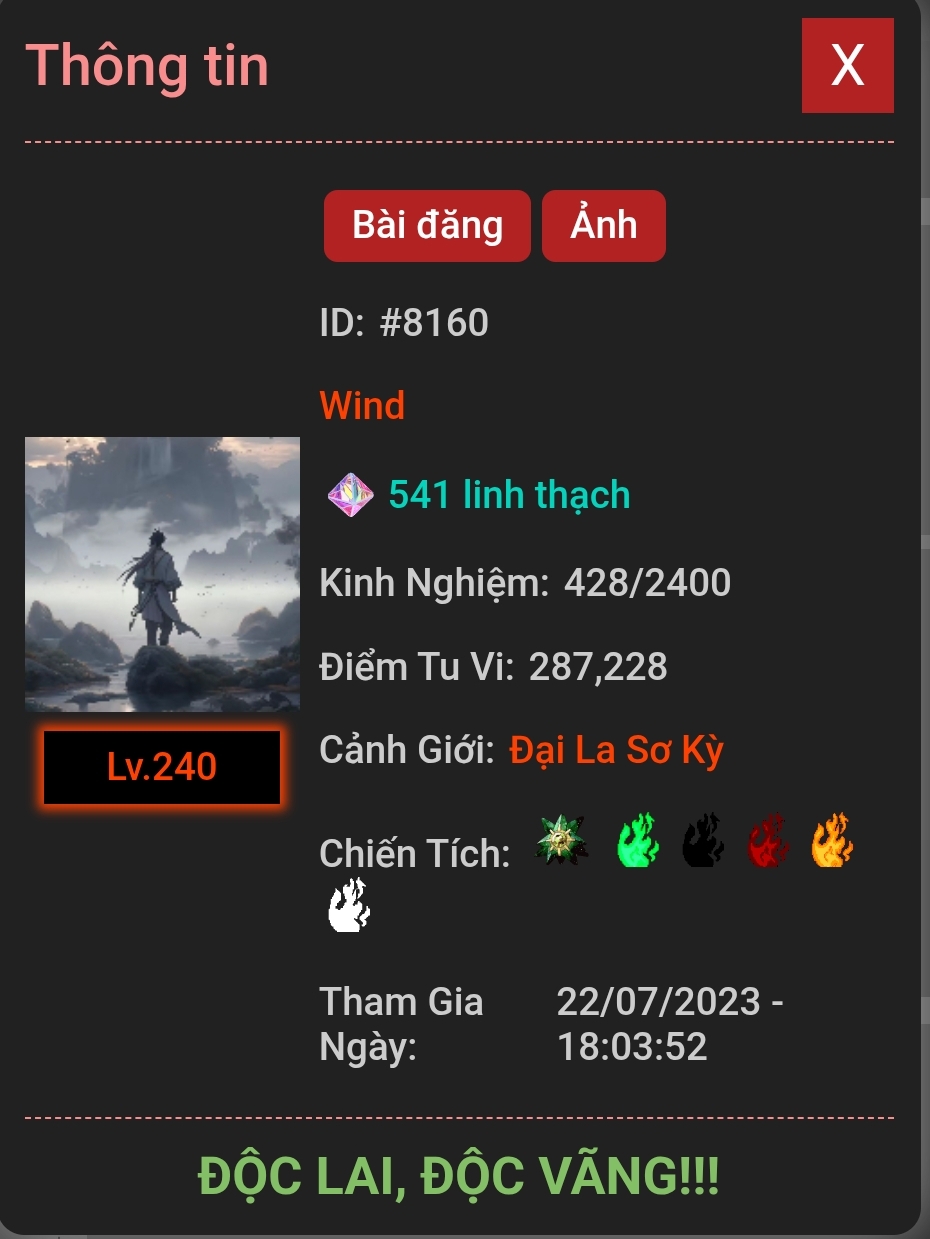Click the white flame achievement badge

[349, 905]
